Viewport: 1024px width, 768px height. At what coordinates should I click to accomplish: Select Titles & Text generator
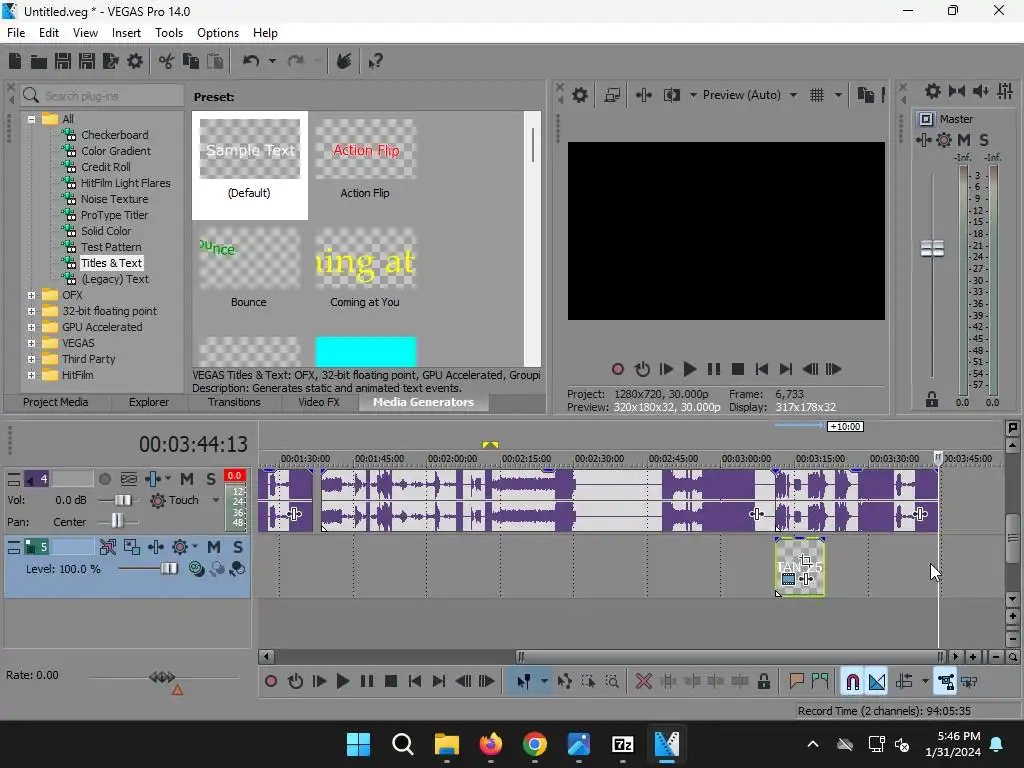(112, 263)
